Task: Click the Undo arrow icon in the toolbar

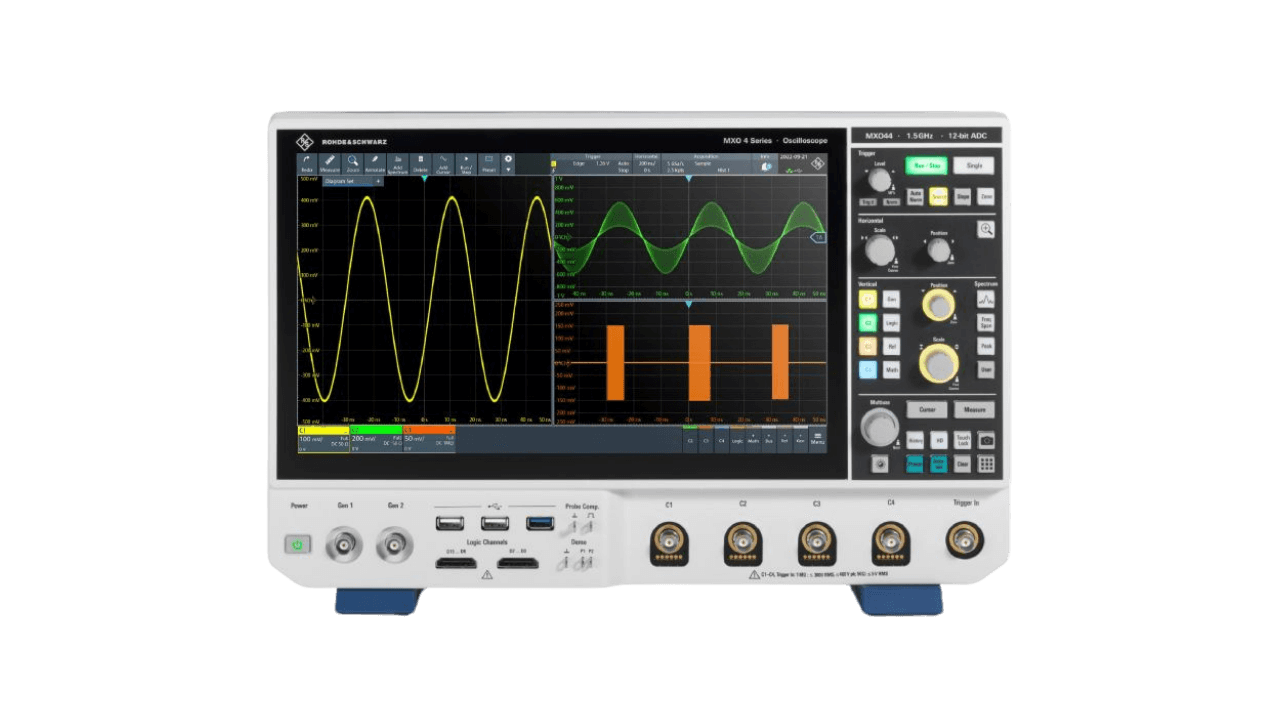Action: coord(306,163)
